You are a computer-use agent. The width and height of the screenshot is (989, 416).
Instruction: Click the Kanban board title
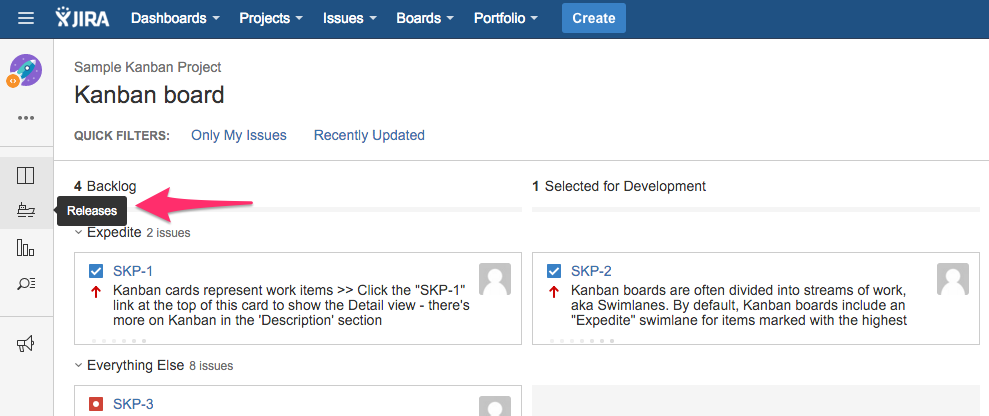149,95
